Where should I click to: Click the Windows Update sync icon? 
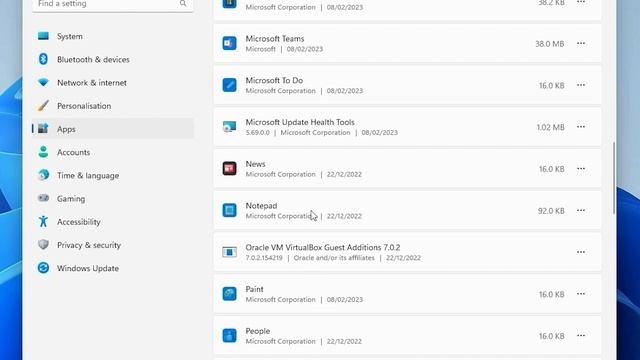(43, 268)
